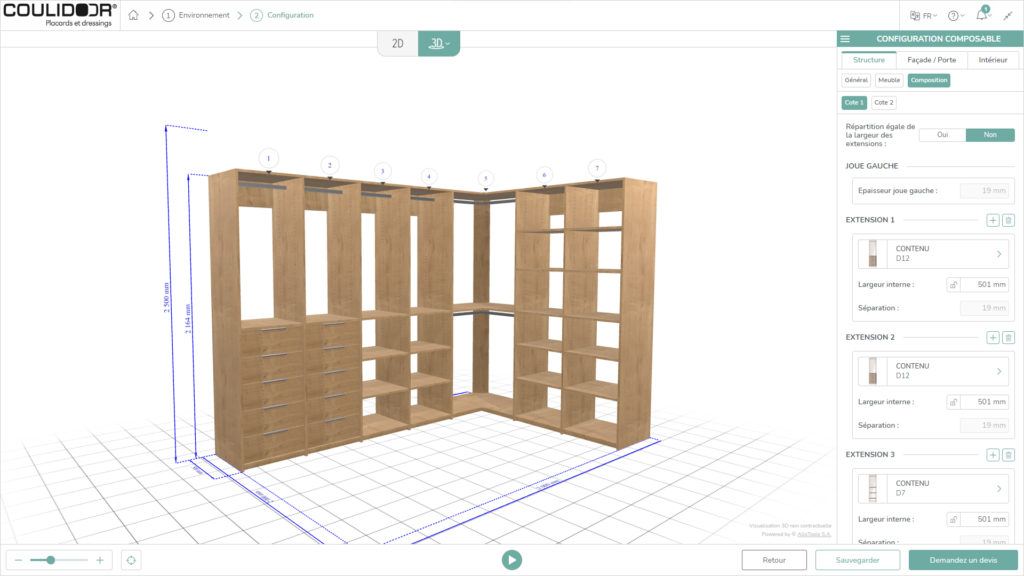Image resolution: width=1024 pixels, height=576 pixels.
Task: Click the lock icon beside Extension 1 width
Action: [x=953, y=284]
